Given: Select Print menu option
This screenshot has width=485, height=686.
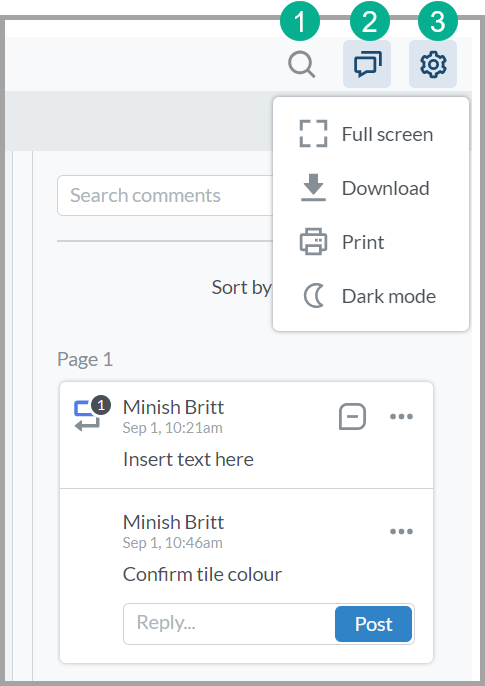Looking at the screenshot, I should pyautogui.click(x=371, y=242).
